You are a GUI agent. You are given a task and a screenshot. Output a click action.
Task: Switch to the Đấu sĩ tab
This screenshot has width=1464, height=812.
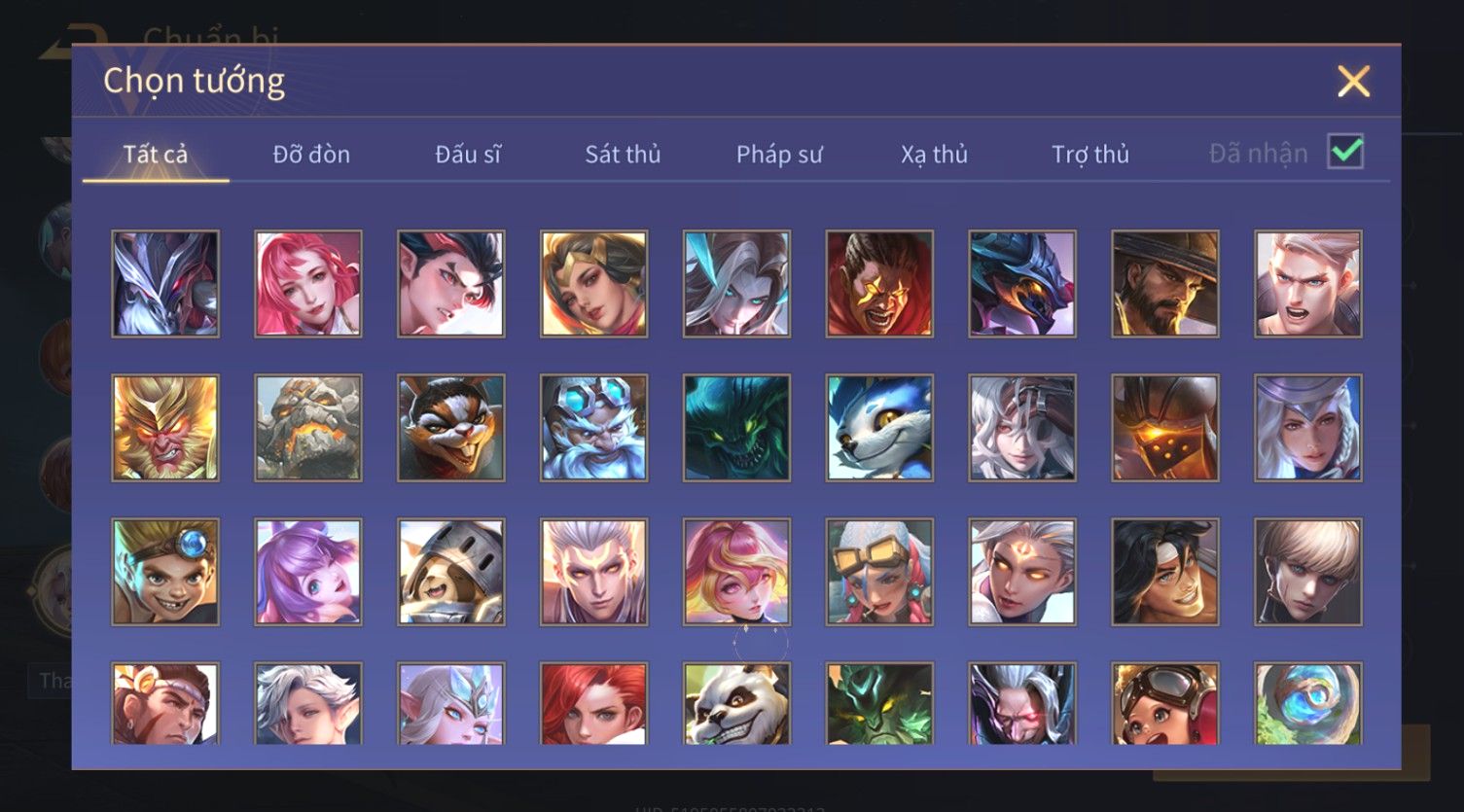pos(468,154)
